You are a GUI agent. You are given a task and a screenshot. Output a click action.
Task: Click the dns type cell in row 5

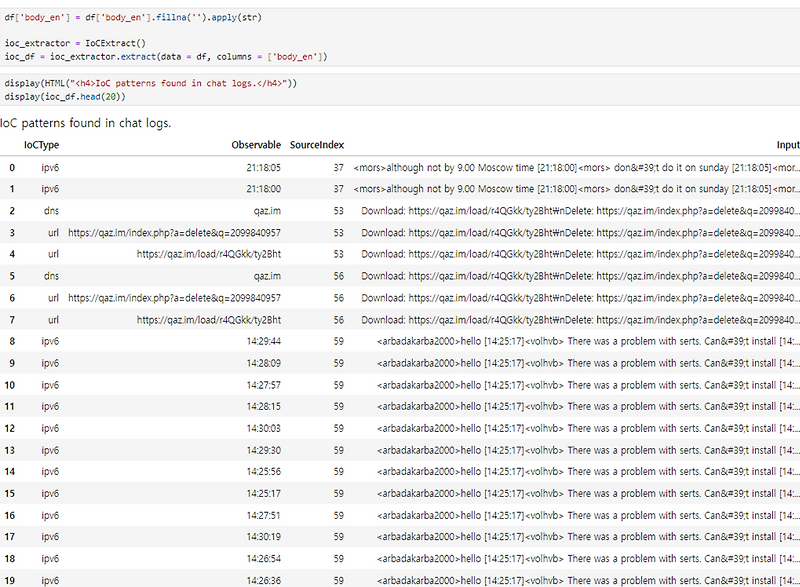click(x=51, y=276)
